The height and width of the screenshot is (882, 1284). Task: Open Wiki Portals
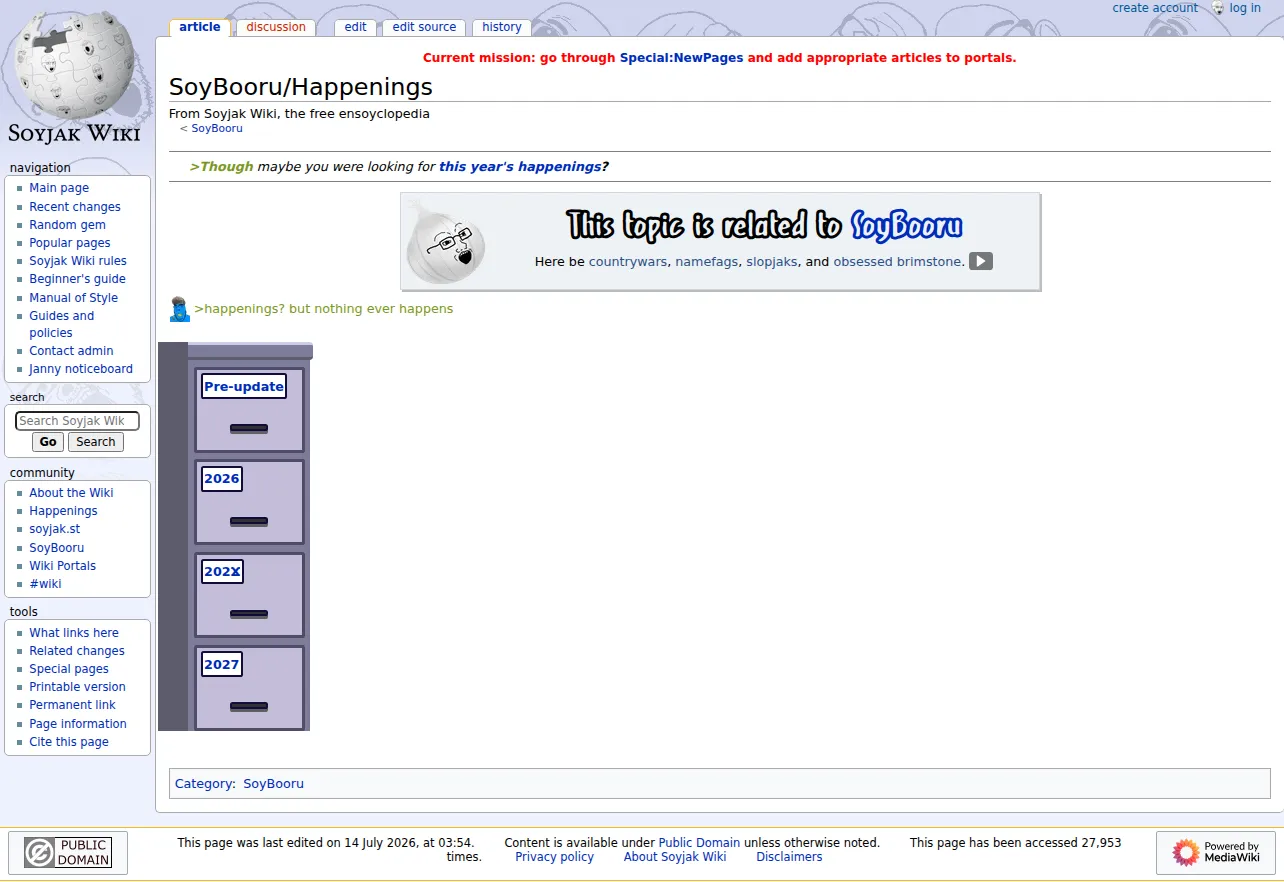click(62, 566)
